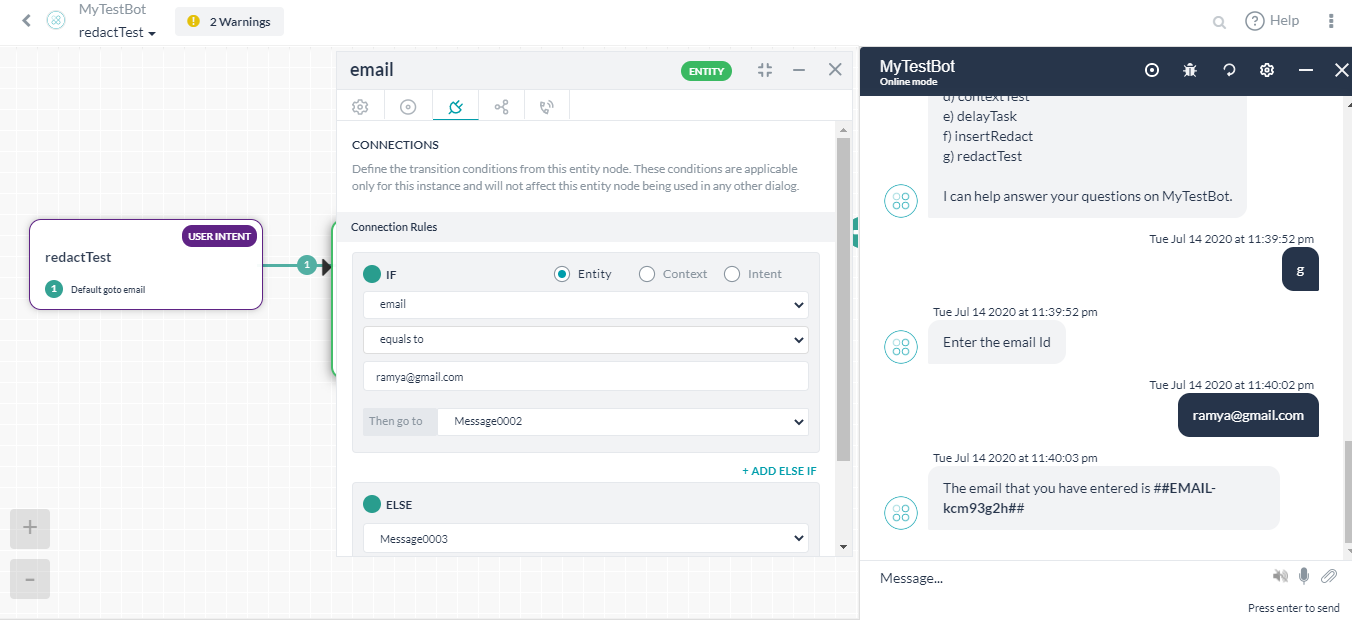Image resolution: width=1352 pixels, height=620 pixels.
Task: Open the IVR voice call properties tab
Action: (547, 107)
